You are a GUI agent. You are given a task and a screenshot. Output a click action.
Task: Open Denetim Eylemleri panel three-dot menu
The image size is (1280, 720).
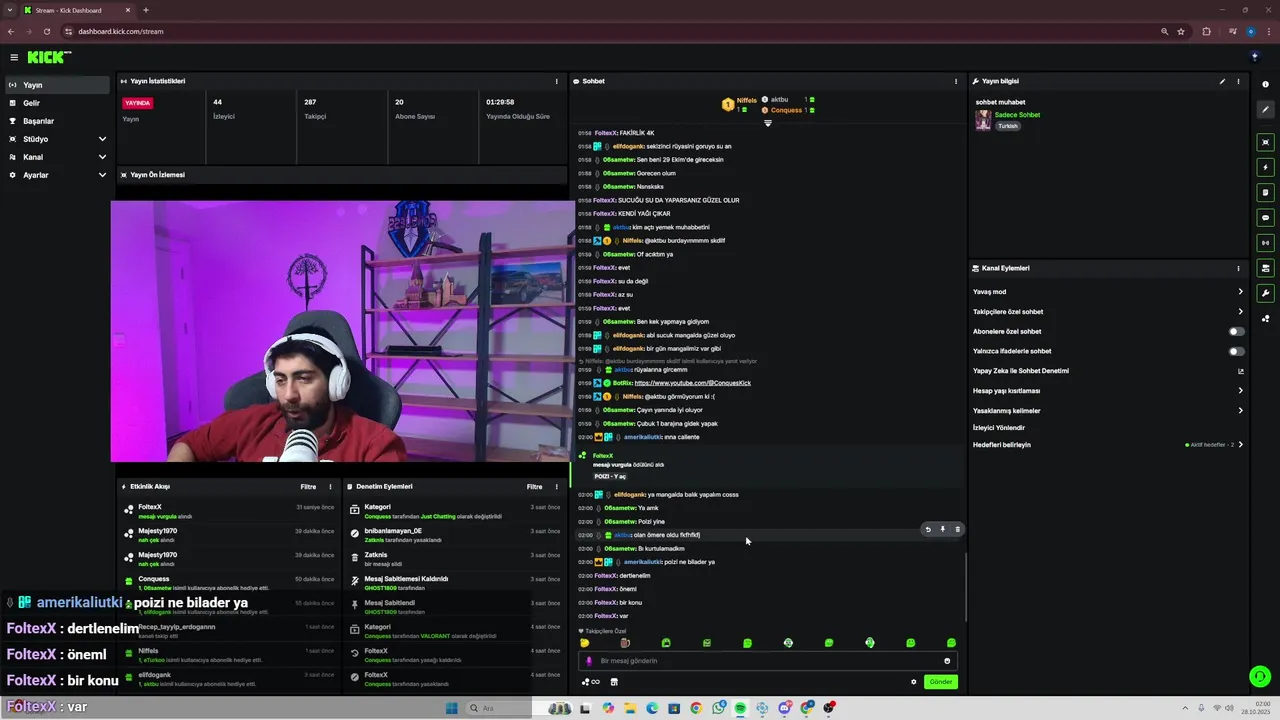pos(557,487)
